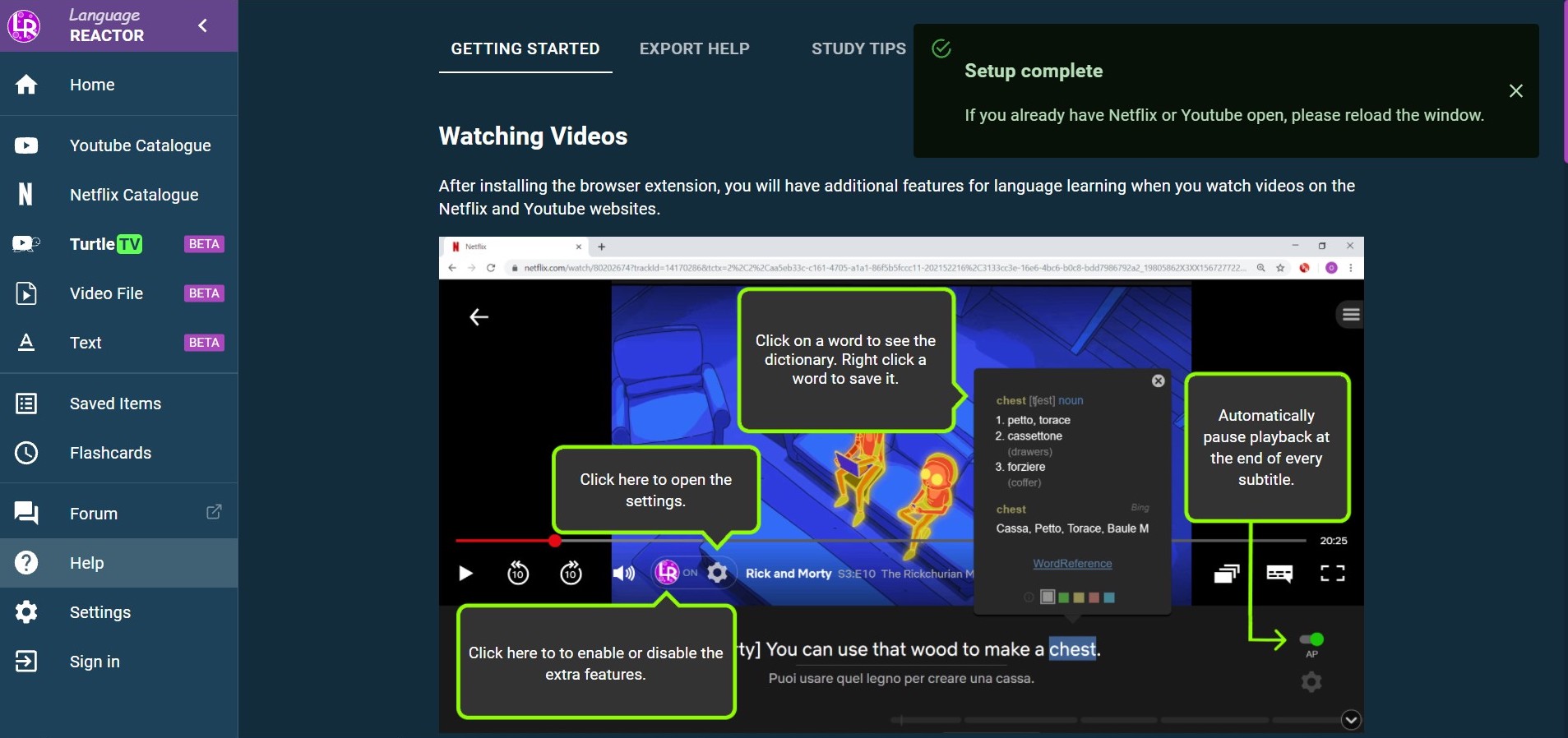Toggle the AP auto-pause switch
The image size is (1568, 738).
click(1311, 639)
